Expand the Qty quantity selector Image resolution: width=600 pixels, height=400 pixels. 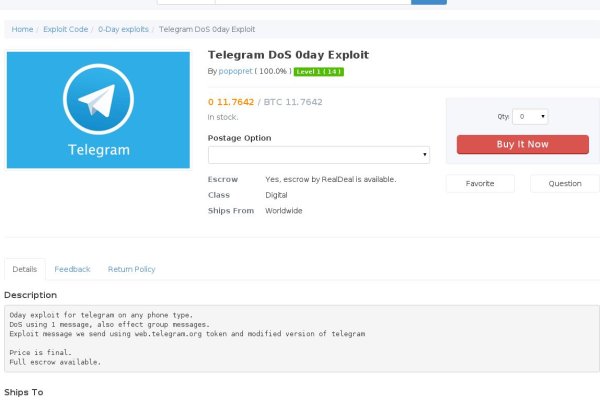point(530,117)
